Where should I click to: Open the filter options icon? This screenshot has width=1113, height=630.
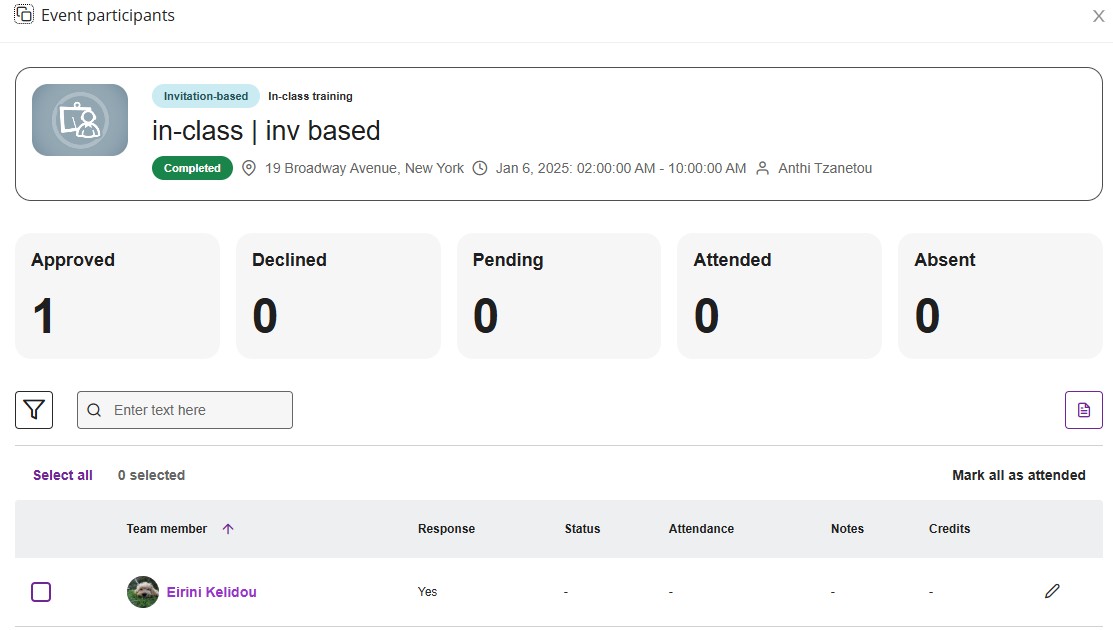(34, 410)
